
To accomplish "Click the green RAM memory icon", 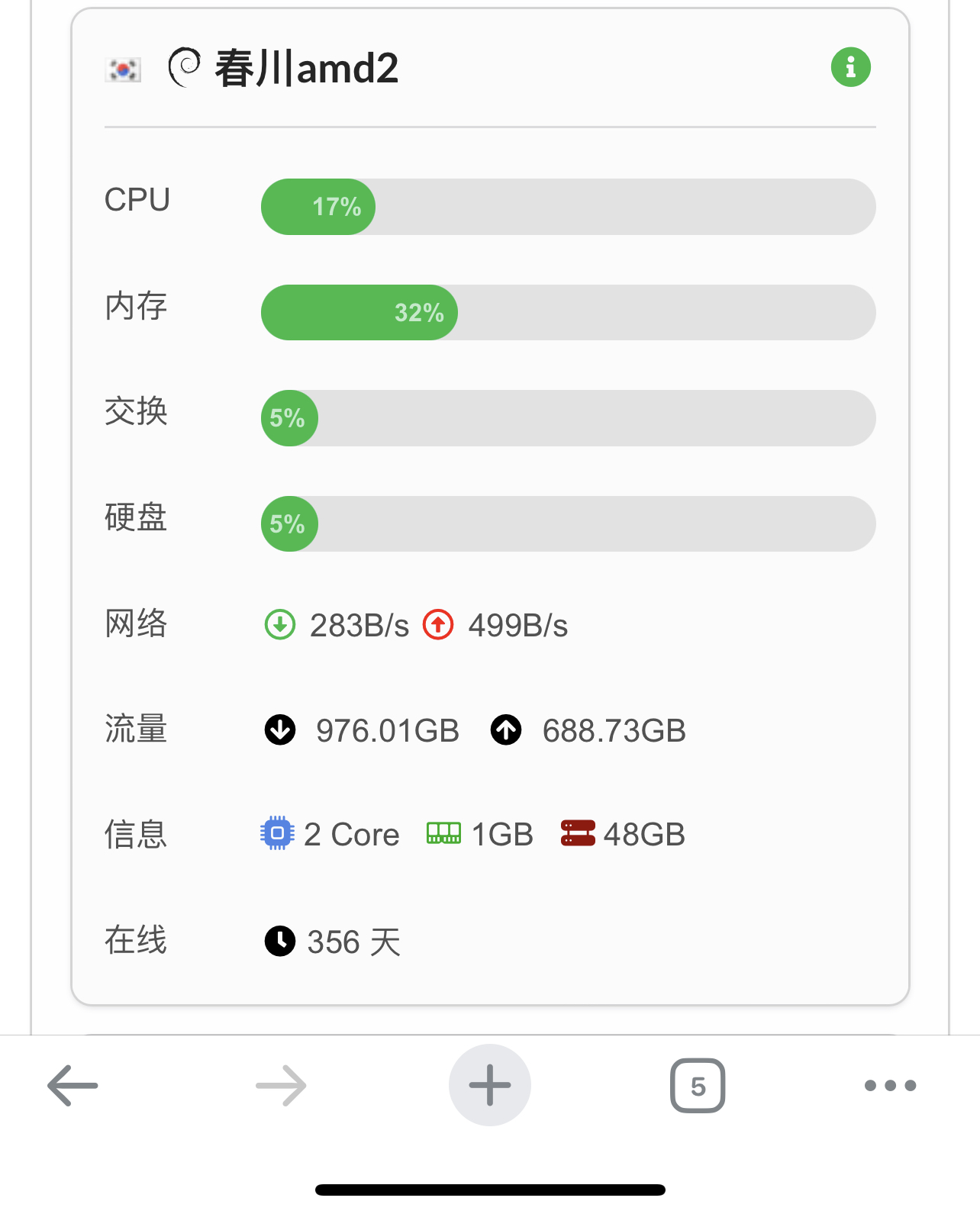I will [443, 833].
